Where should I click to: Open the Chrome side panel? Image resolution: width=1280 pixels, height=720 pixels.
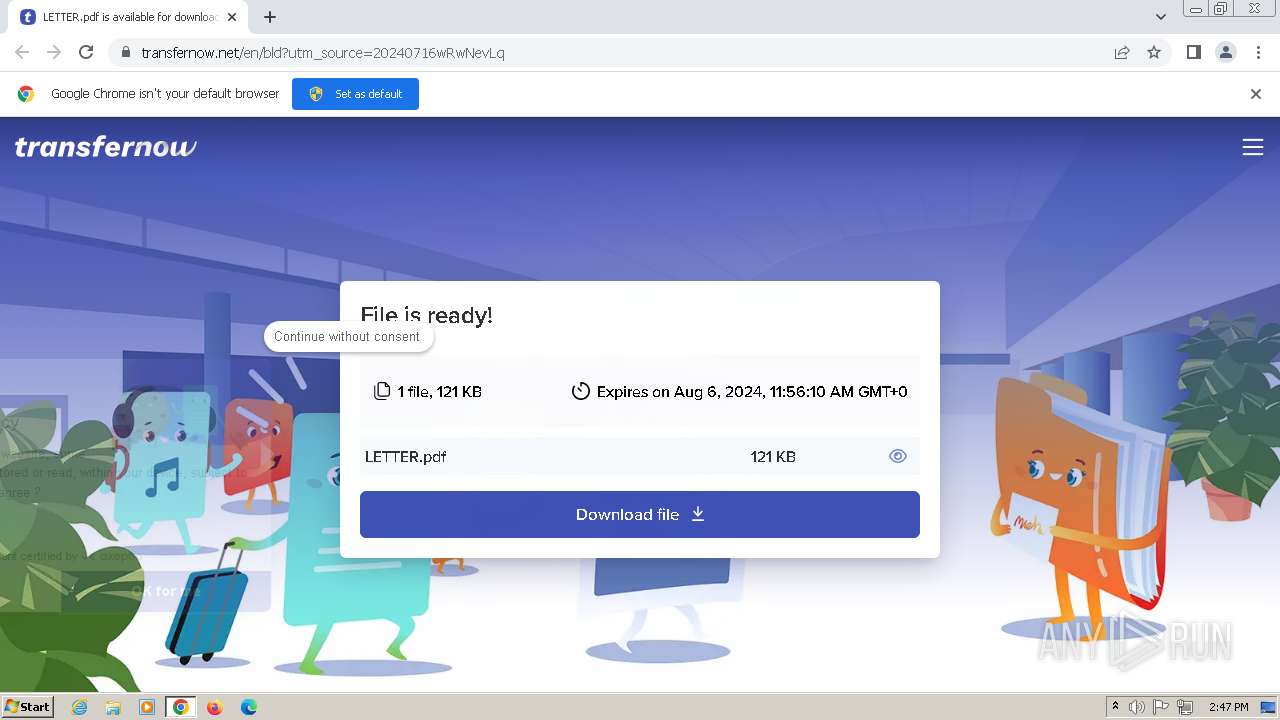[1193, 52]
